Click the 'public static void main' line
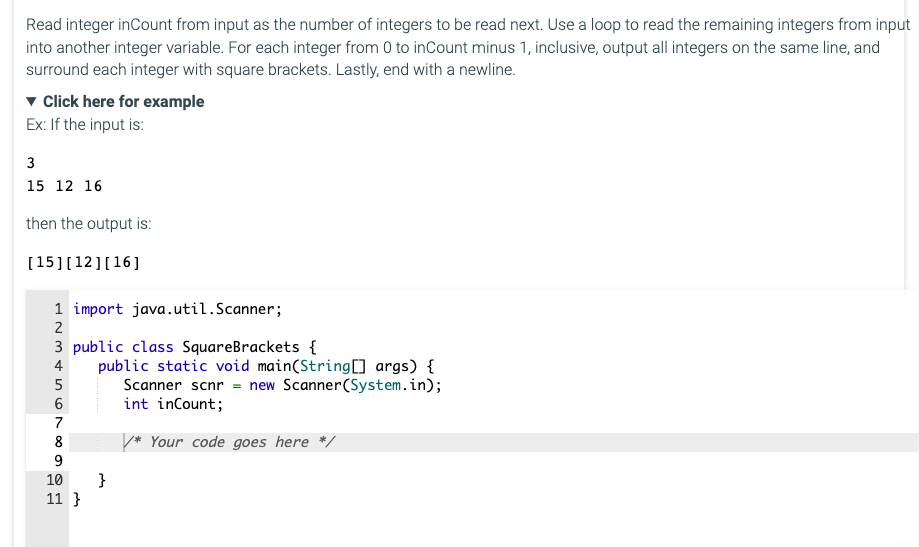 coord(266,366)
